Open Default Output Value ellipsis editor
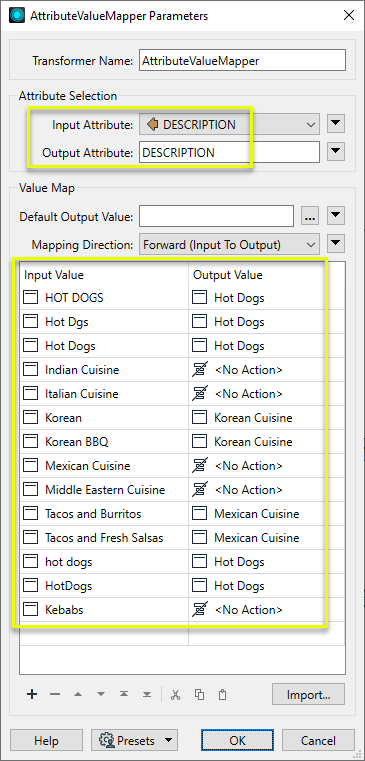Image resolution: width=365 pixels, height=761 pixels. pyautogui.click(x=310, y=216)
